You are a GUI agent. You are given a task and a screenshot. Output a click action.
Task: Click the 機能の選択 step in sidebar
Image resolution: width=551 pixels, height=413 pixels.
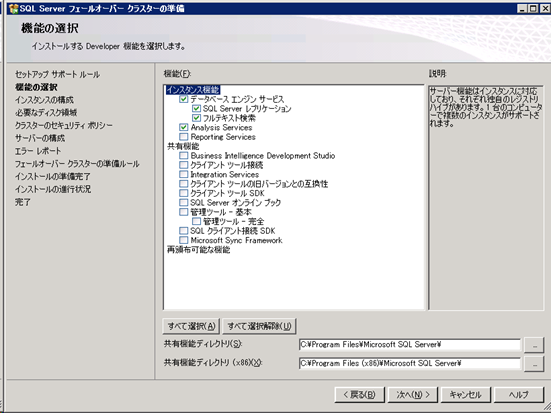tap(36, 87)
